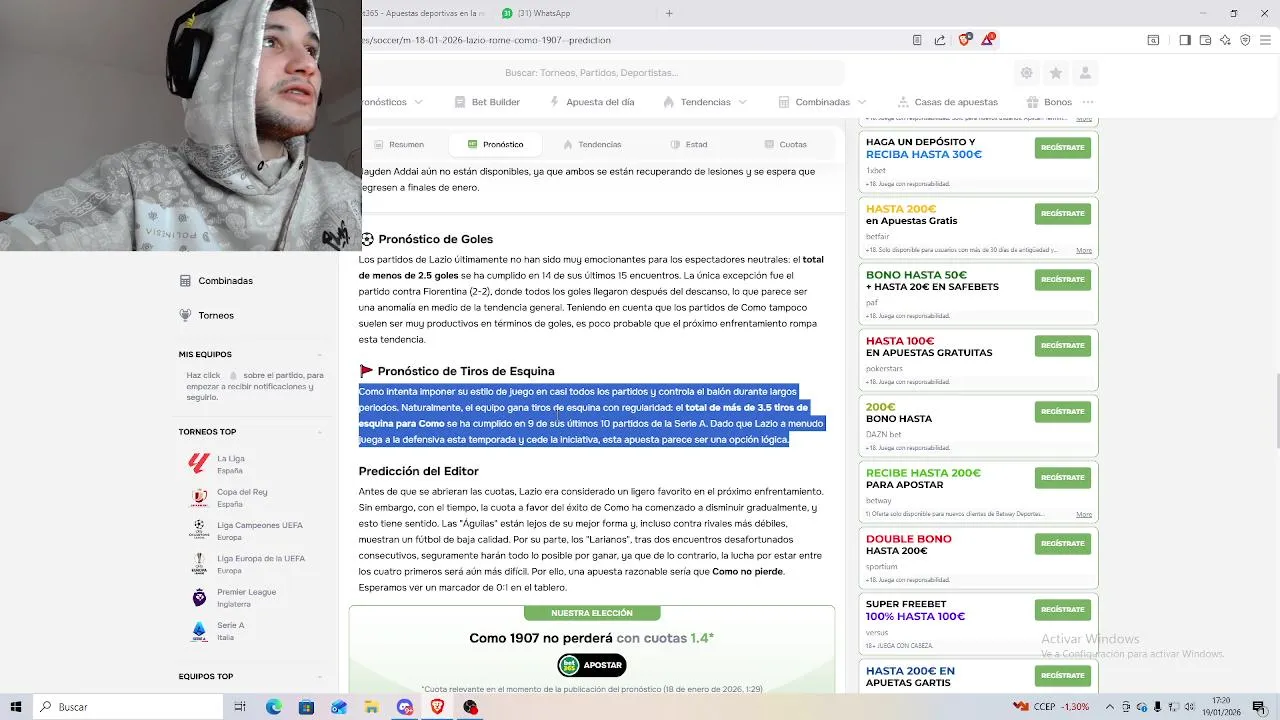Click the share page icon in address bar
Image resolution: width=1280 pixels, height=720 pixels.
[940, 40]
